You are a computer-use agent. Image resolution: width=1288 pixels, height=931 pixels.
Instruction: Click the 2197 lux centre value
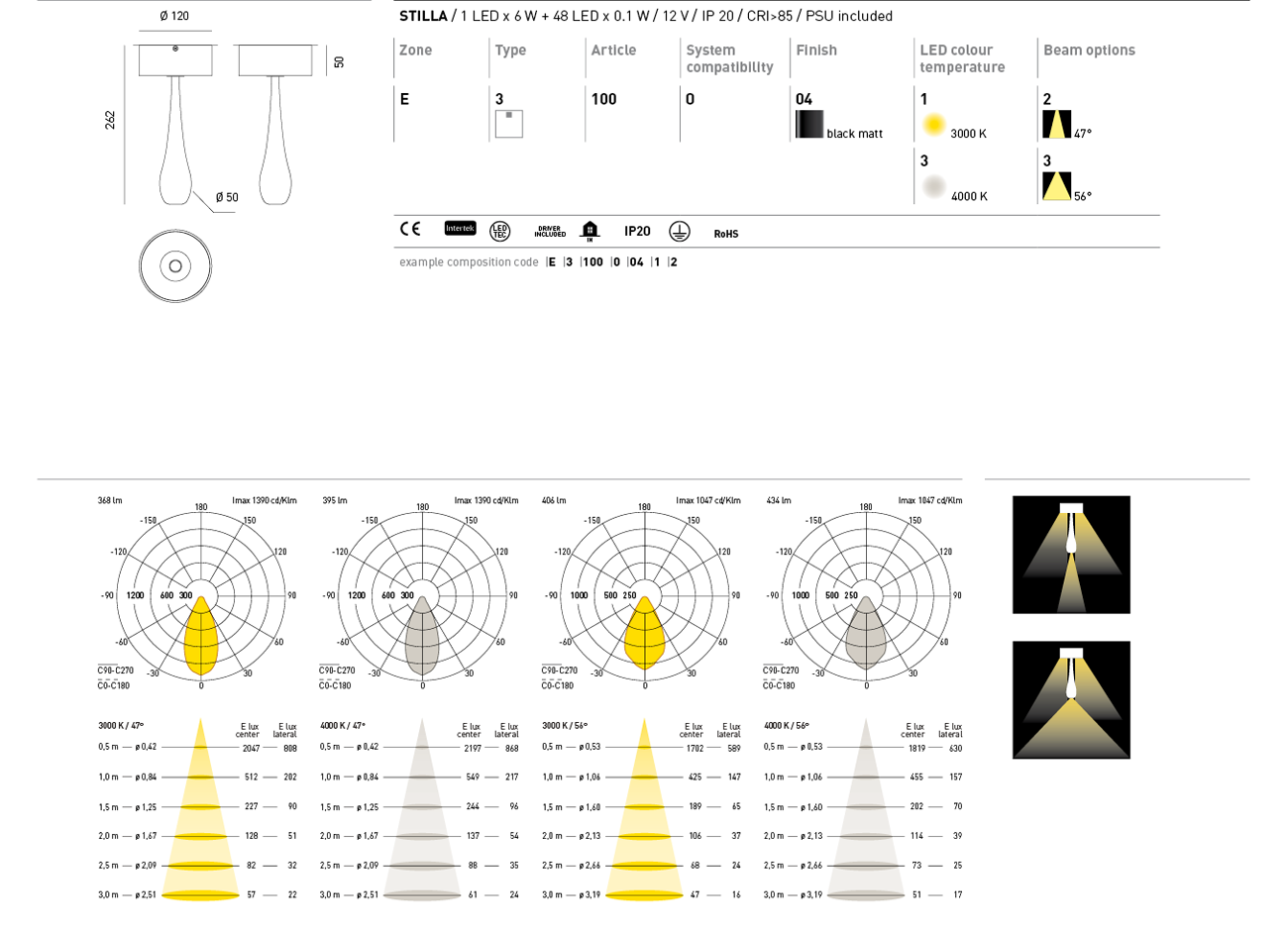(472, 749)
